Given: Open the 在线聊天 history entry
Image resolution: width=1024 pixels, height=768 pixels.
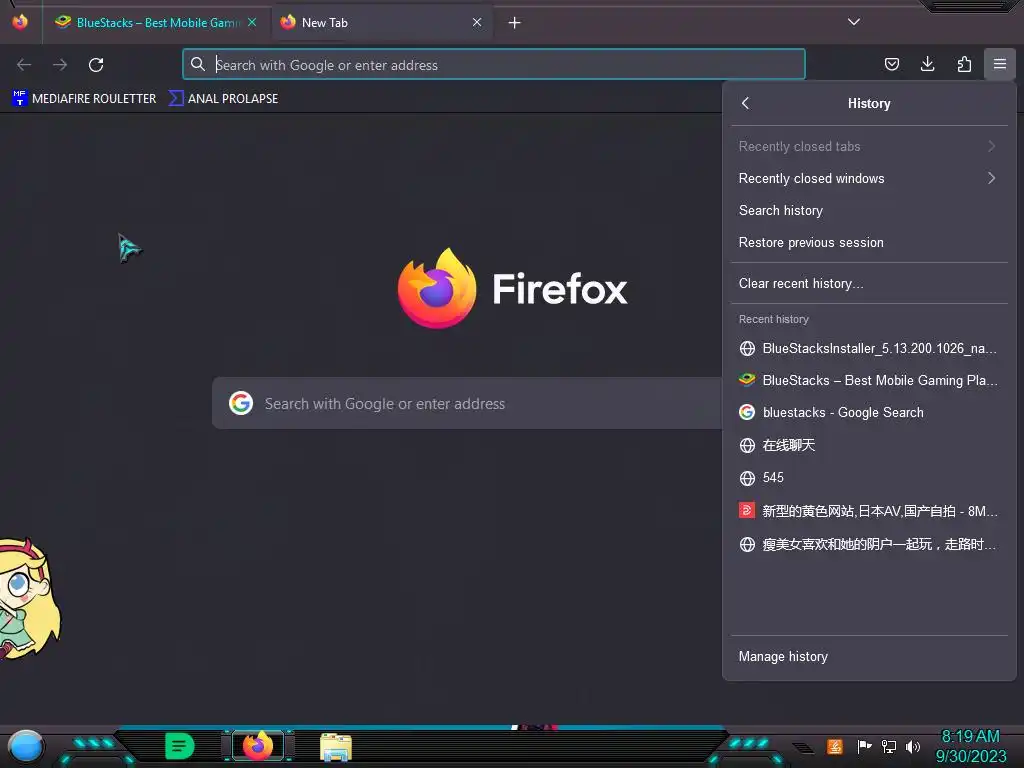Looking at the screenshot, I should pos(869,445).
